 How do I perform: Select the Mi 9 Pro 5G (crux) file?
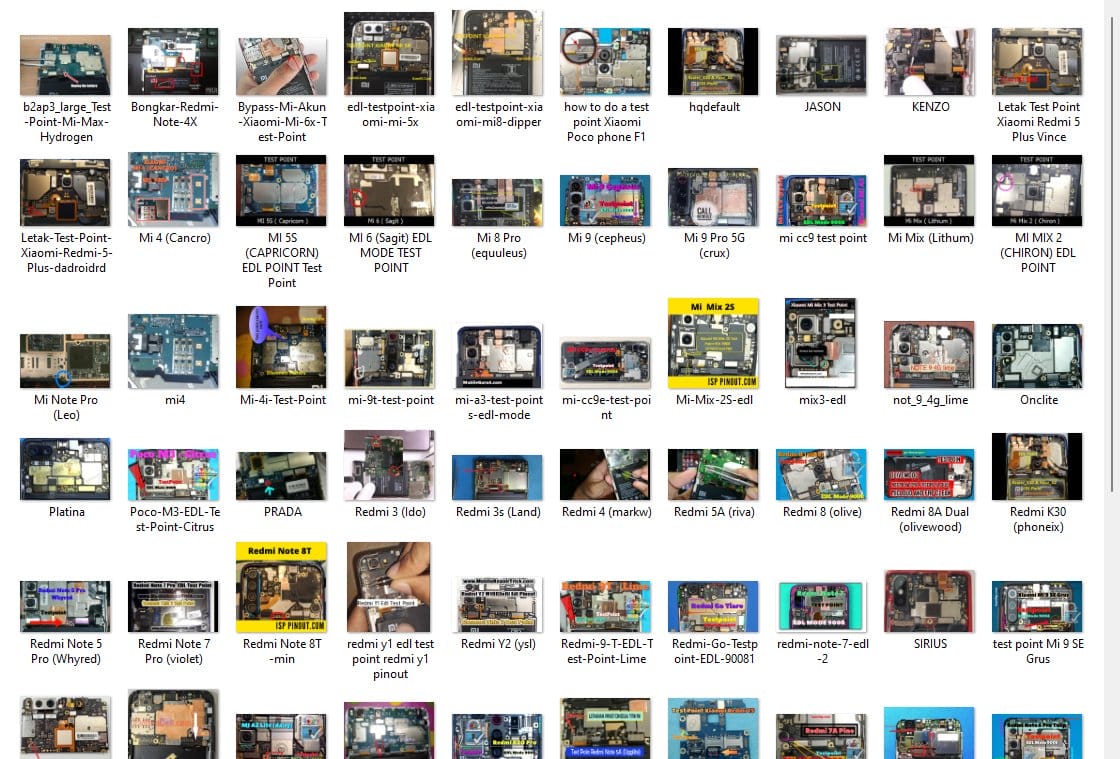(713, 196)
